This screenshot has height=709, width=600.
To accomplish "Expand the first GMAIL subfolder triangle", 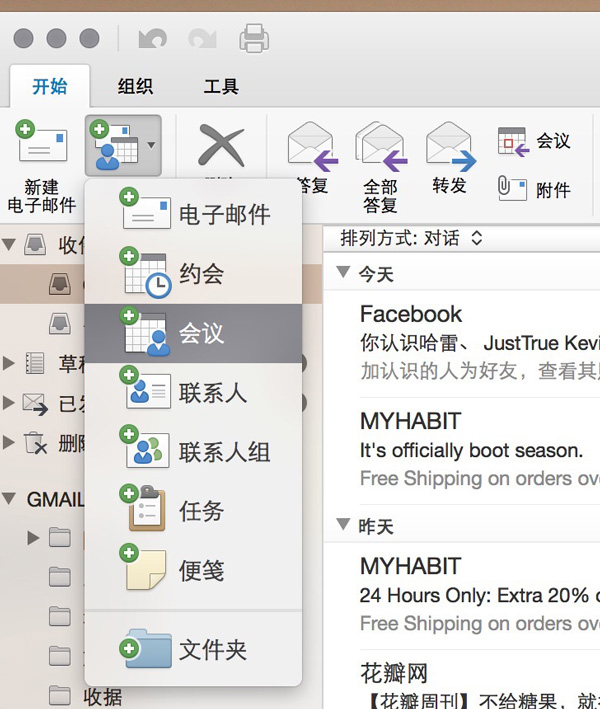I will (x=33, y=538).
